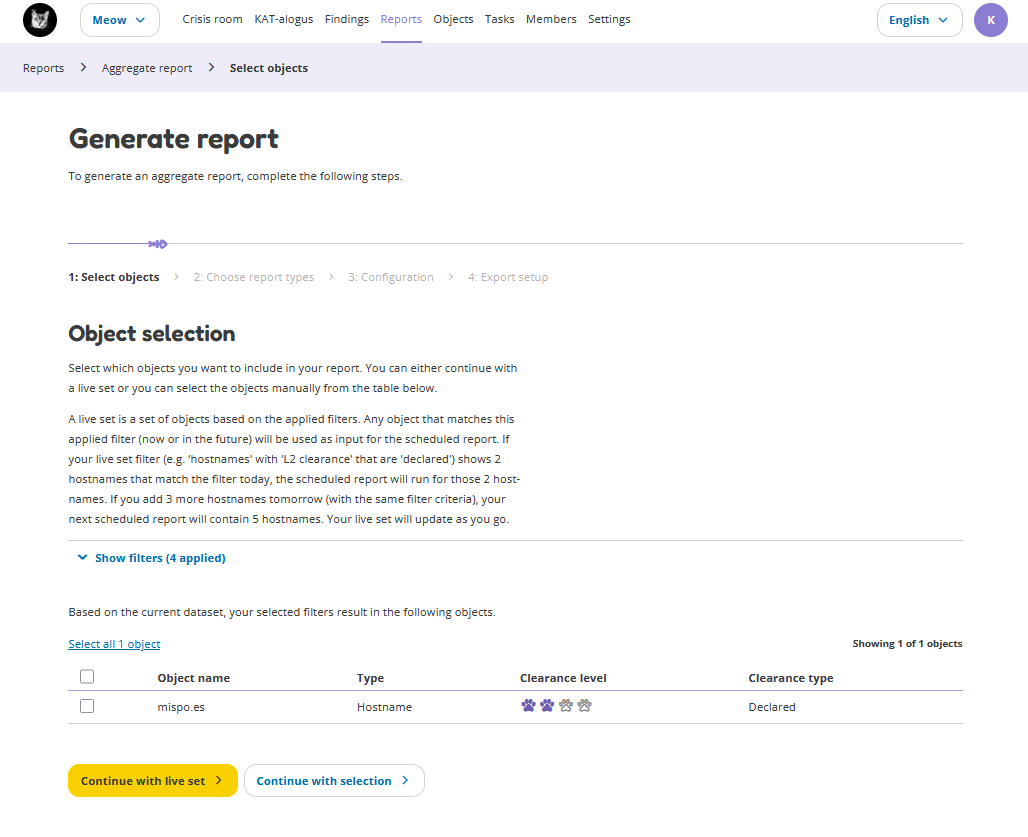The height and width of the screenshot is (837, 1028).
Task: Open the Reports nav tab
Action: point(401,19)
